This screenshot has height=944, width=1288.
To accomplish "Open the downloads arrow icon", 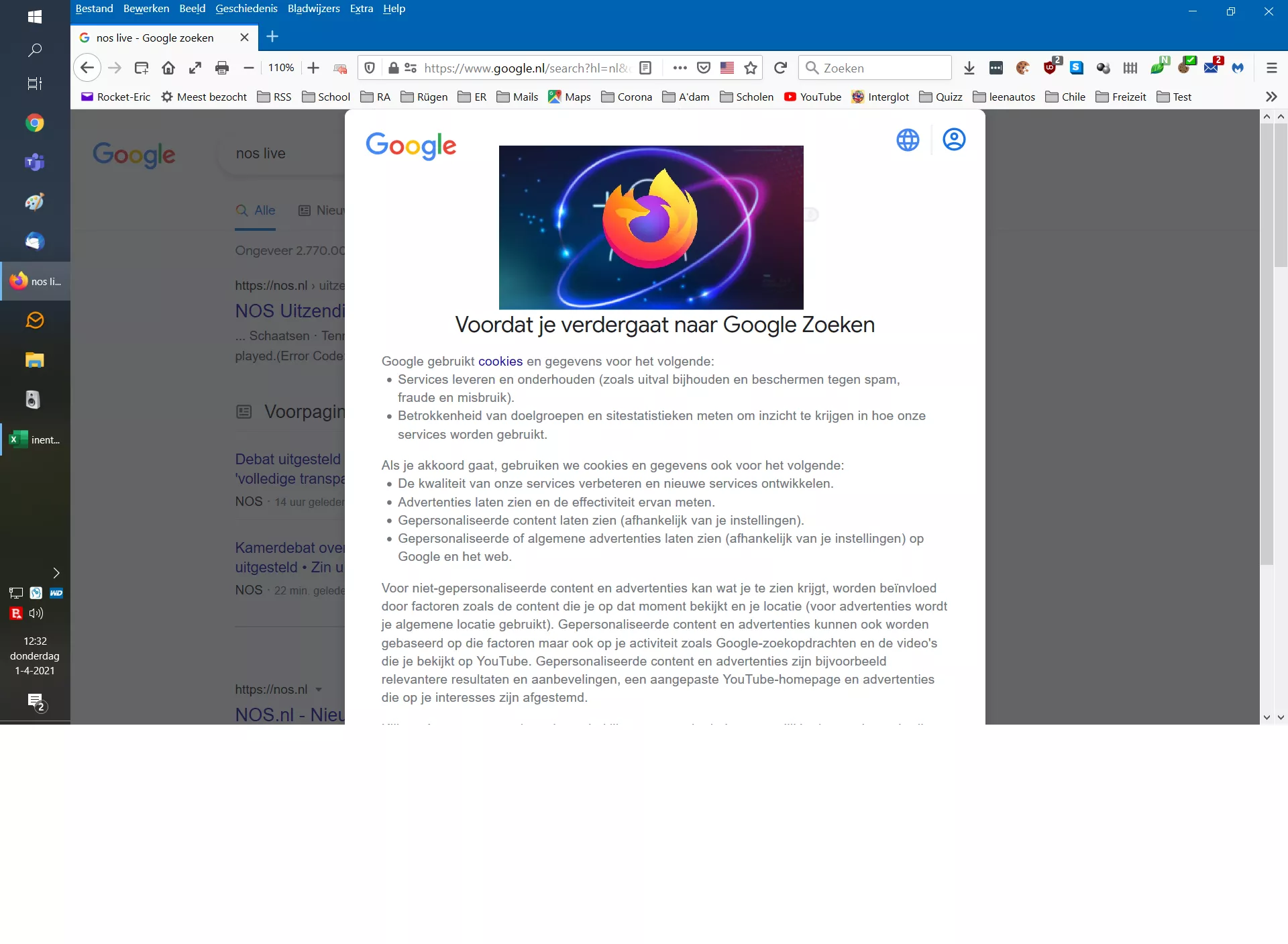I will coord(969,68).
